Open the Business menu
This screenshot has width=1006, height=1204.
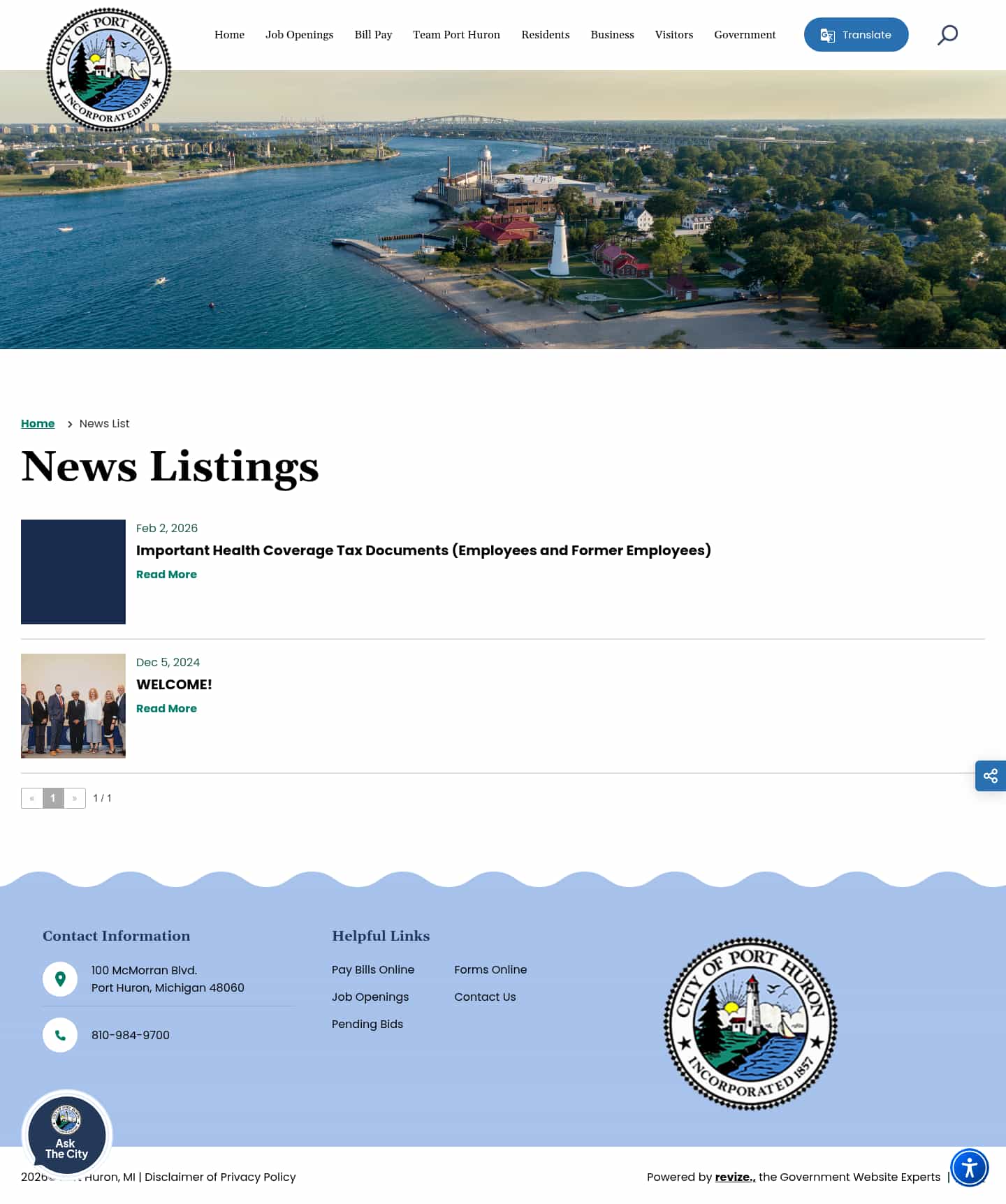tap(612, 35)
